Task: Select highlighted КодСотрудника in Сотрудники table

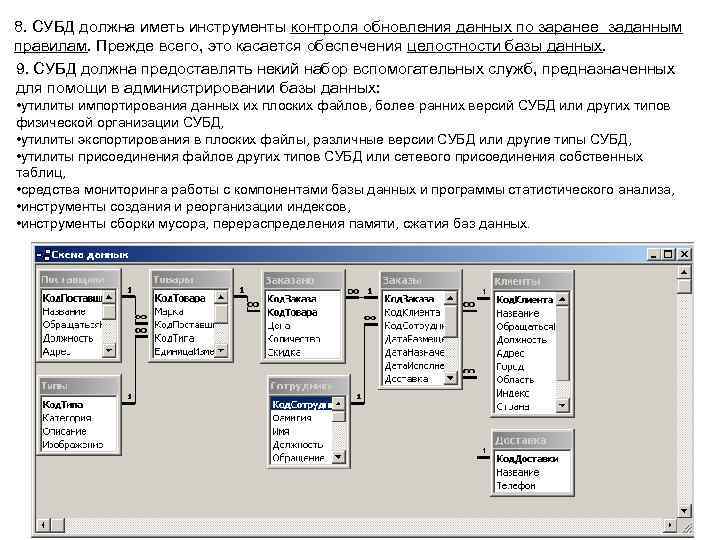Action: (x=302, y=405)
